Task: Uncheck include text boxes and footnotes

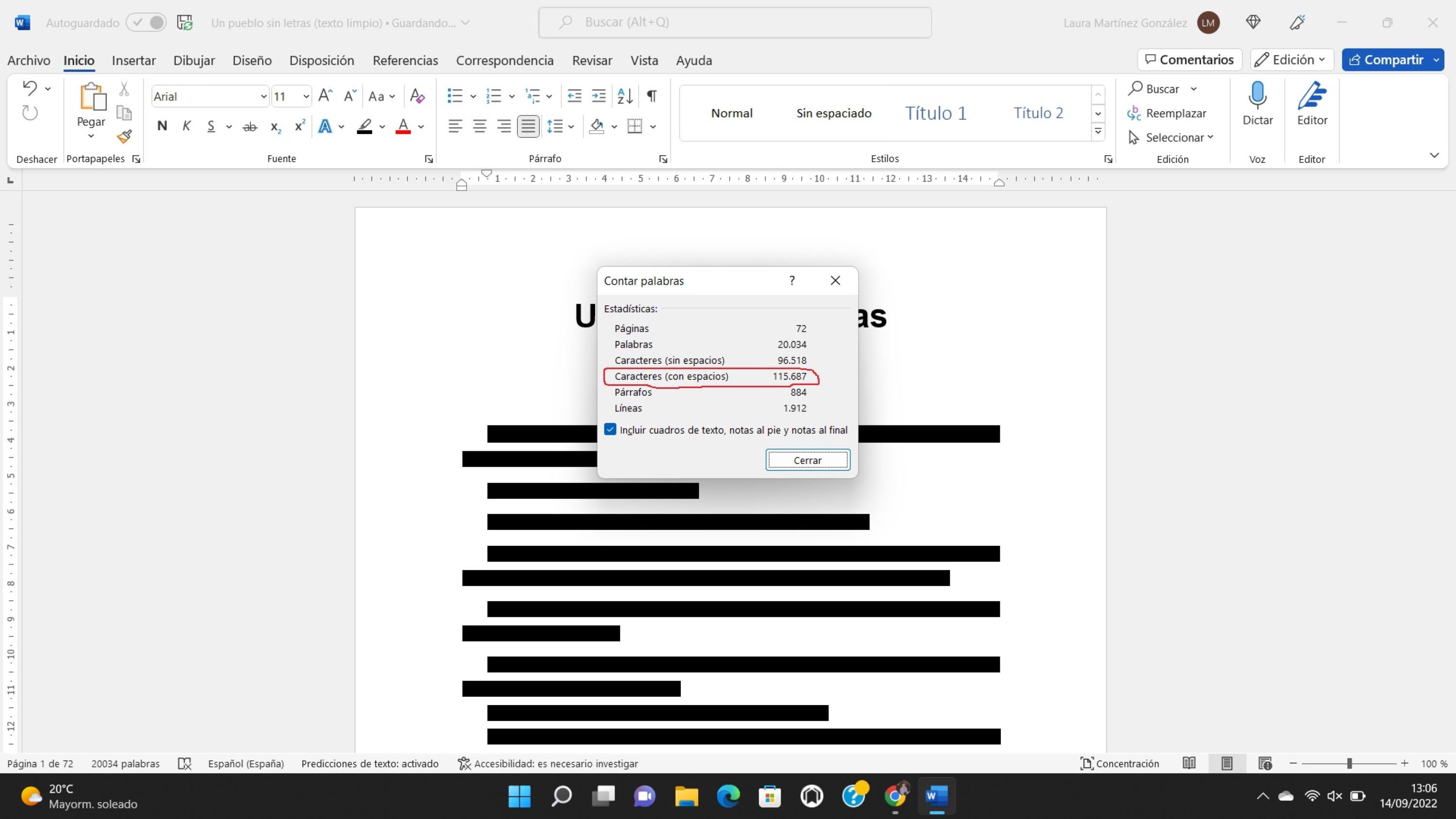Action: 611,429
